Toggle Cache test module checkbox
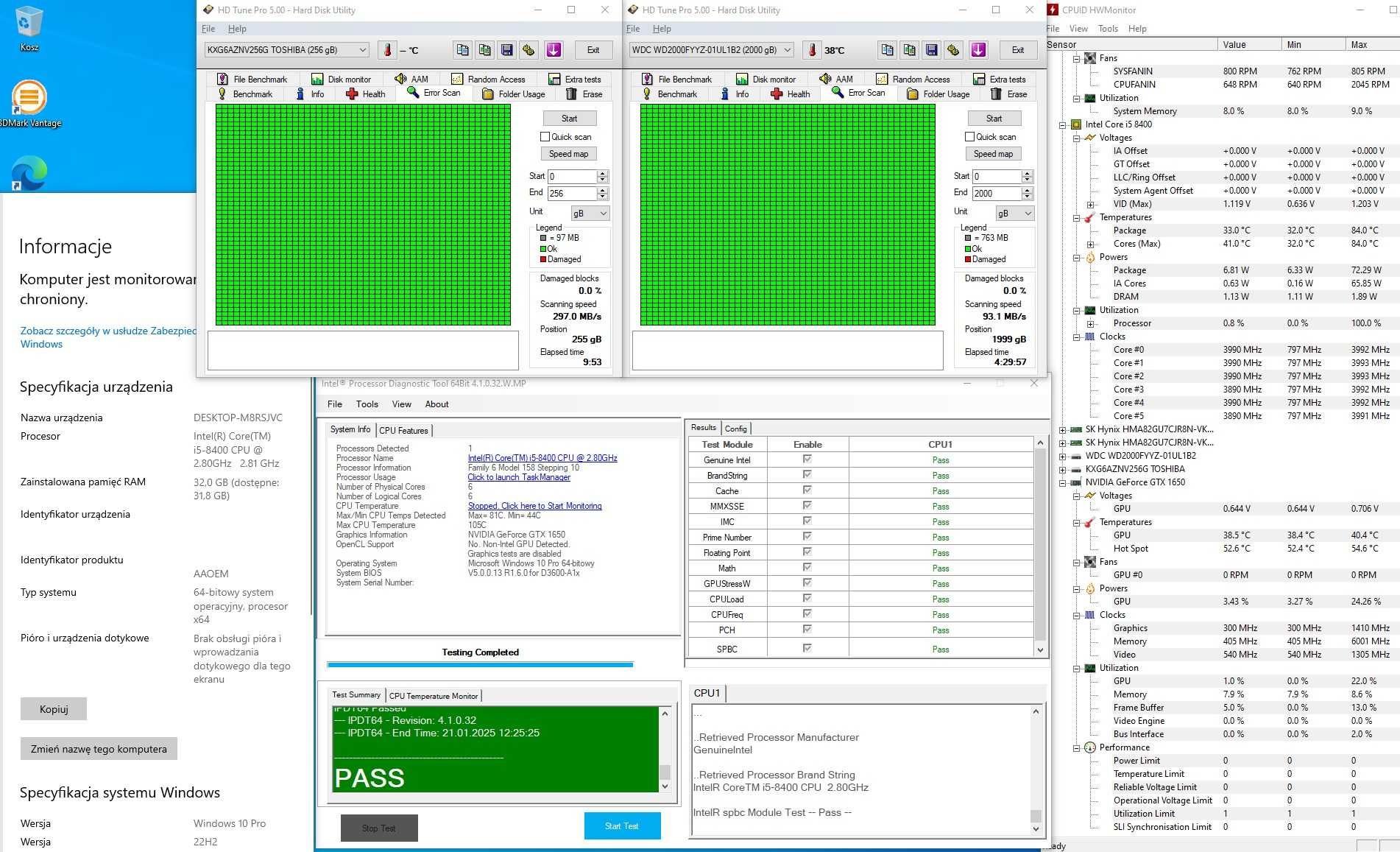Image resolution: width=1400 pixels, height=852 pixels. (807, 490)
